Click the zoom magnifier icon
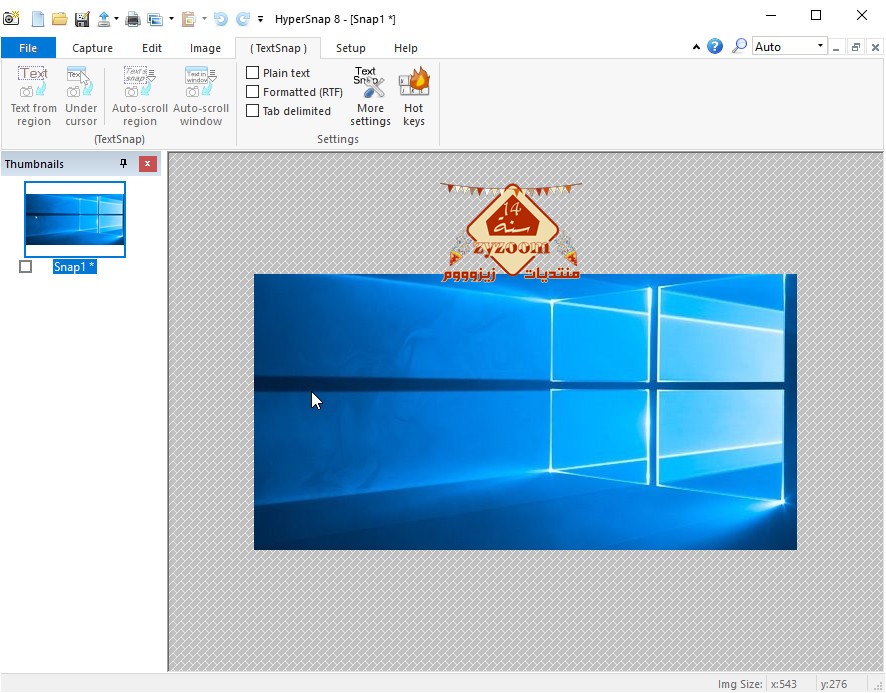 (739, 46)
